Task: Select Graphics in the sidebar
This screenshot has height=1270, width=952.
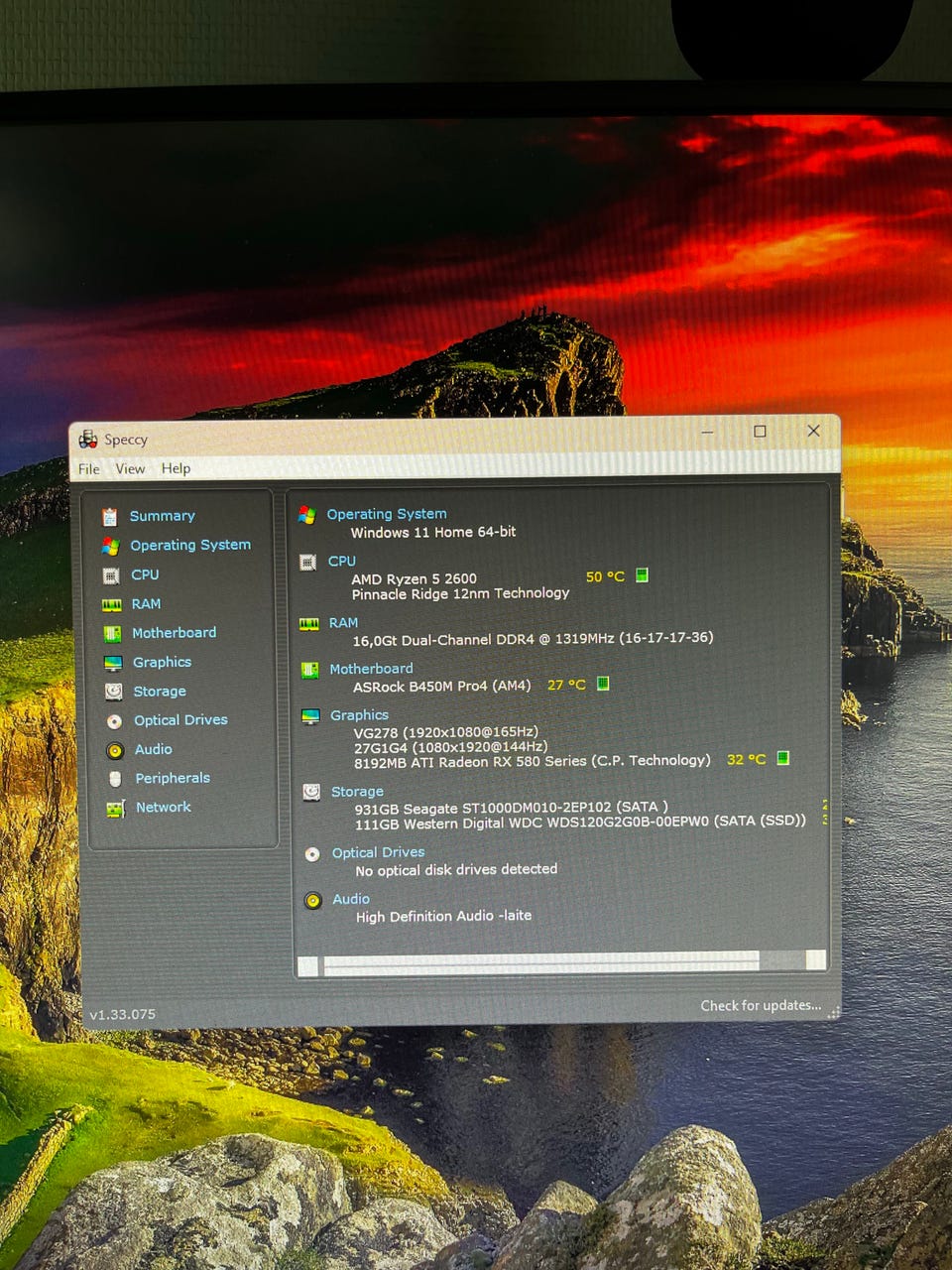Action: click(x=163, y=662)
